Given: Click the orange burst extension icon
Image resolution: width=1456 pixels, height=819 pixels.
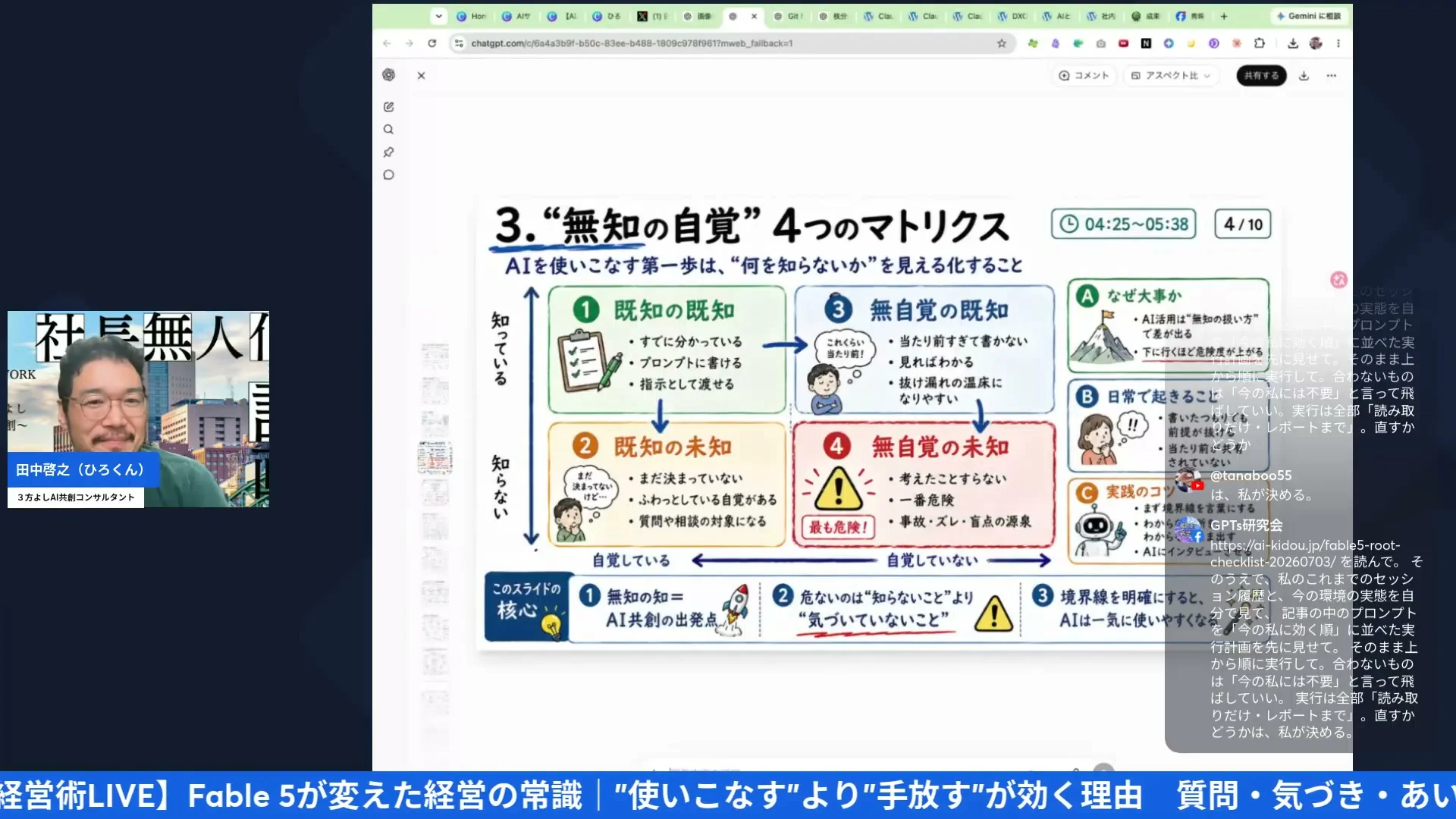Looking at the screenshot, I should click(x=1237, y=43).
